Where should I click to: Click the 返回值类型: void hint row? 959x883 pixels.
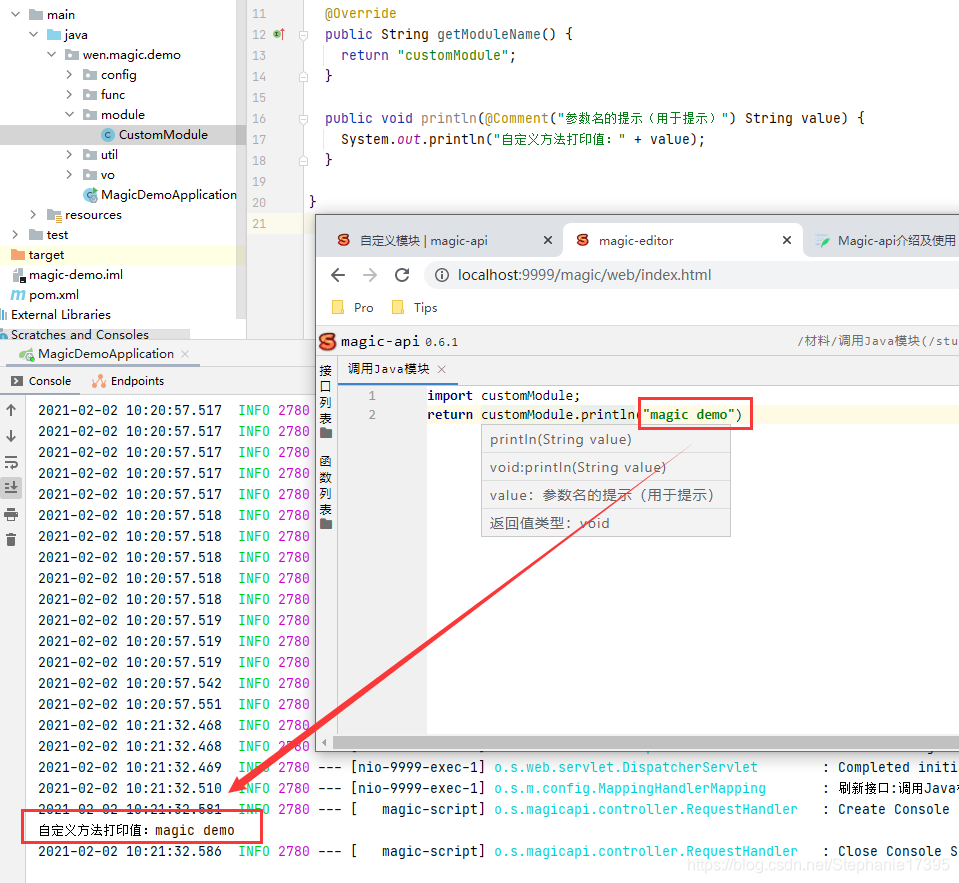tap(606, 523)
